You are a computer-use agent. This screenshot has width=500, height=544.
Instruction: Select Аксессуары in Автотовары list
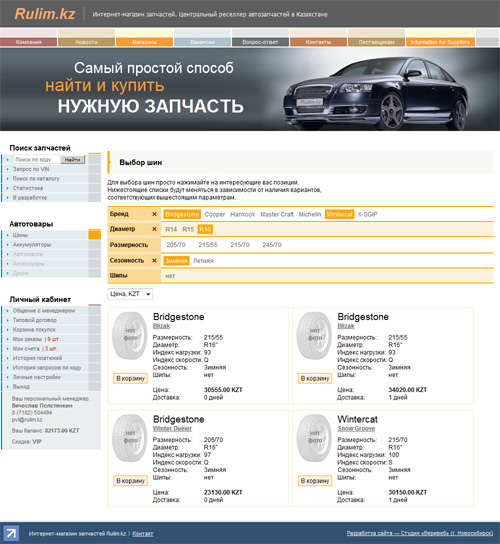(28, 263)
